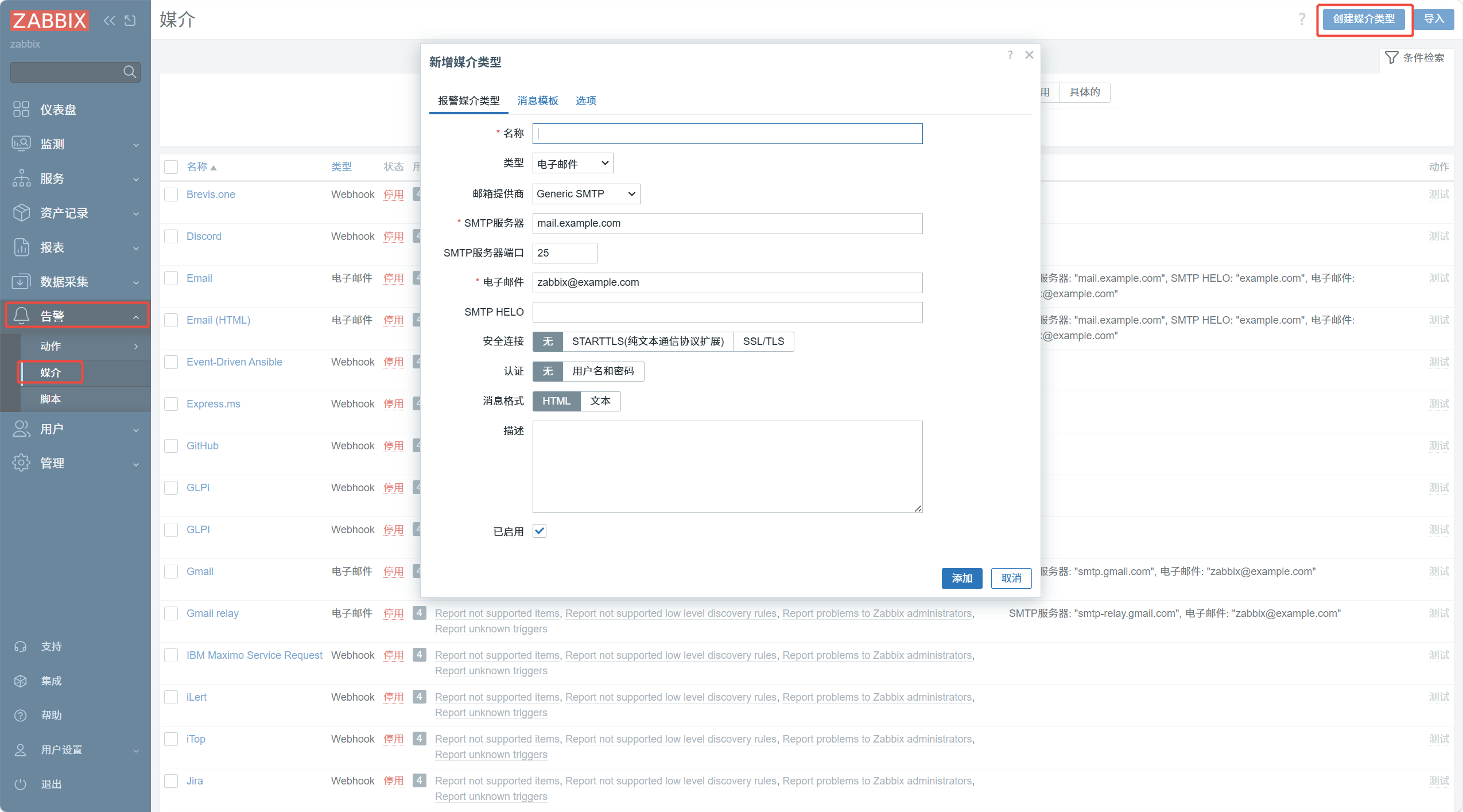The width and height of the screenshot is (1463, 812).
Task: Select the Event-Driven Ansible row checkbox
Action: [x=171, y=362]
